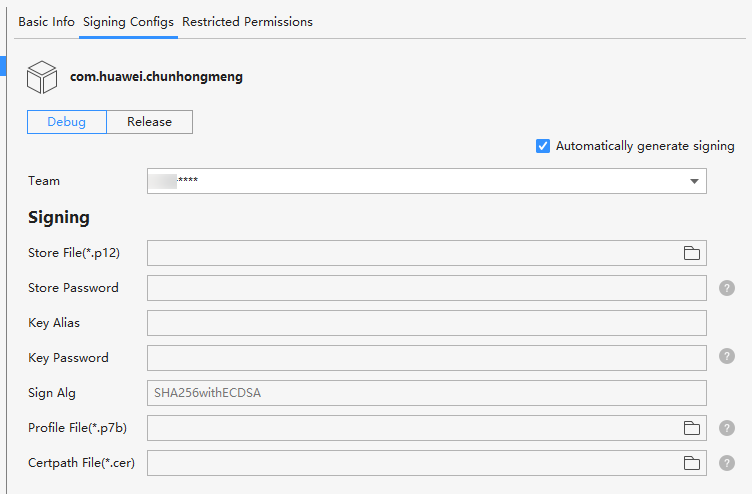Show help for Certpath File

coord(727,463)
